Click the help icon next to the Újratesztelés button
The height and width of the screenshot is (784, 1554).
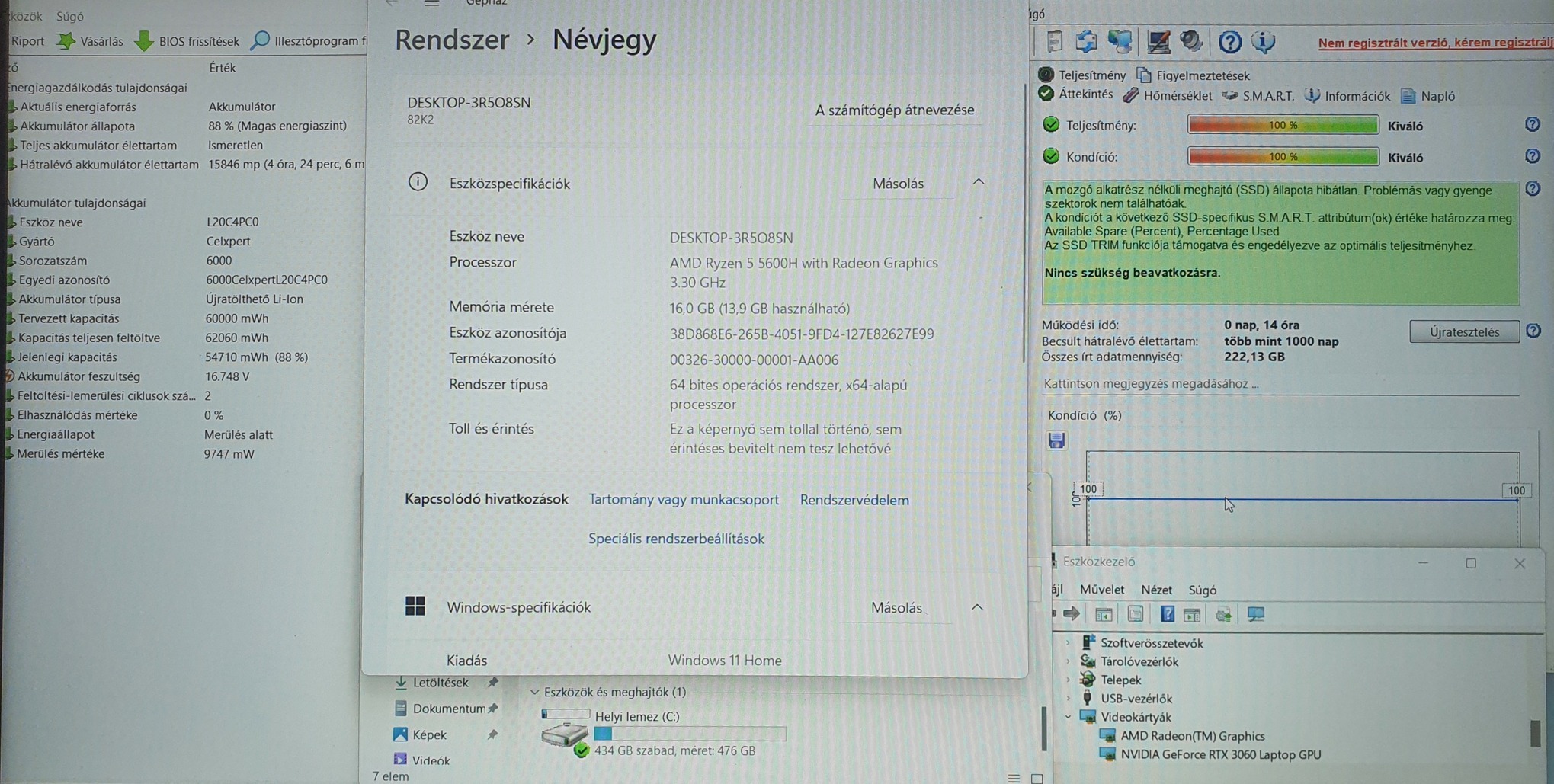point(1533,331)
